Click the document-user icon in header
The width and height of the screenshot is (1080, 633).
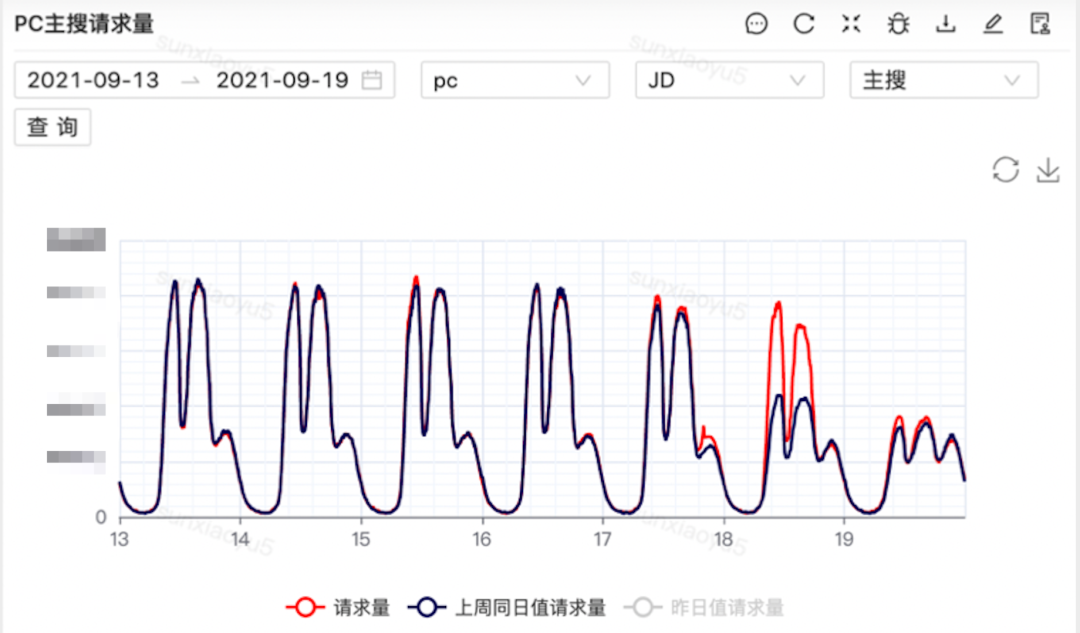[x=1040, y=24]
